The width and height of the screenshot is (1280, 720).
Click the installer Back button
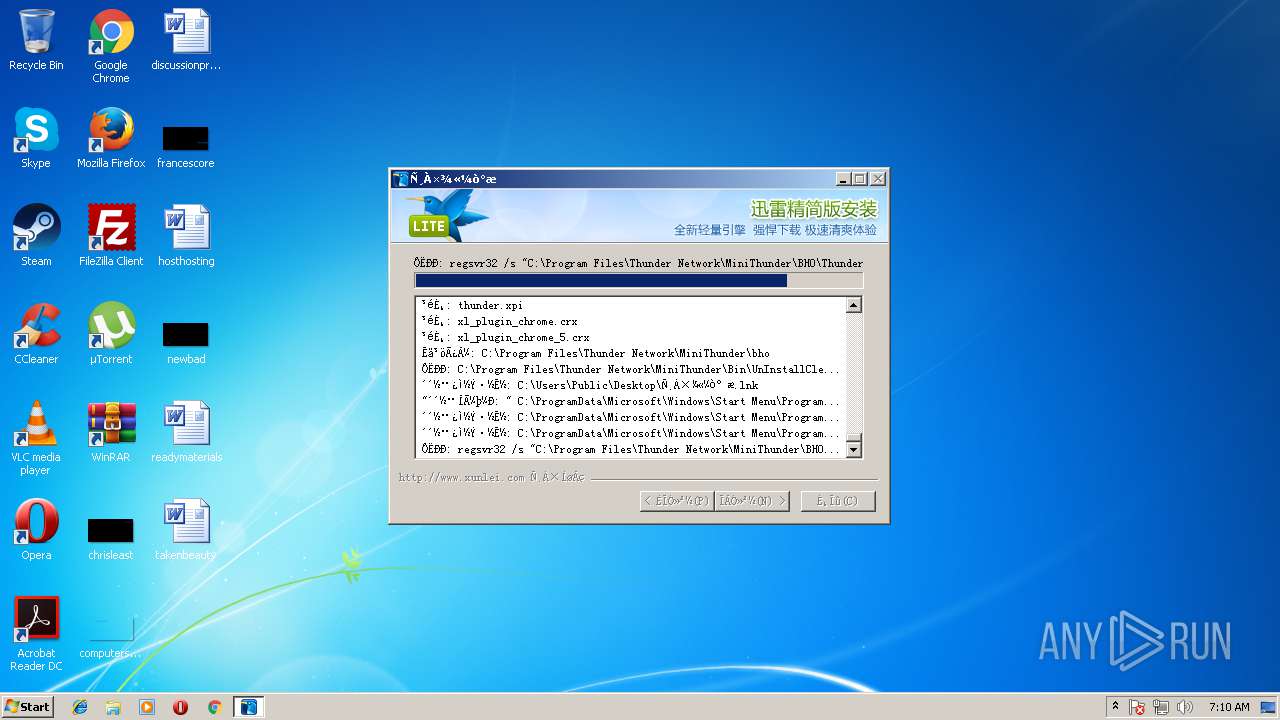[677, 501]
